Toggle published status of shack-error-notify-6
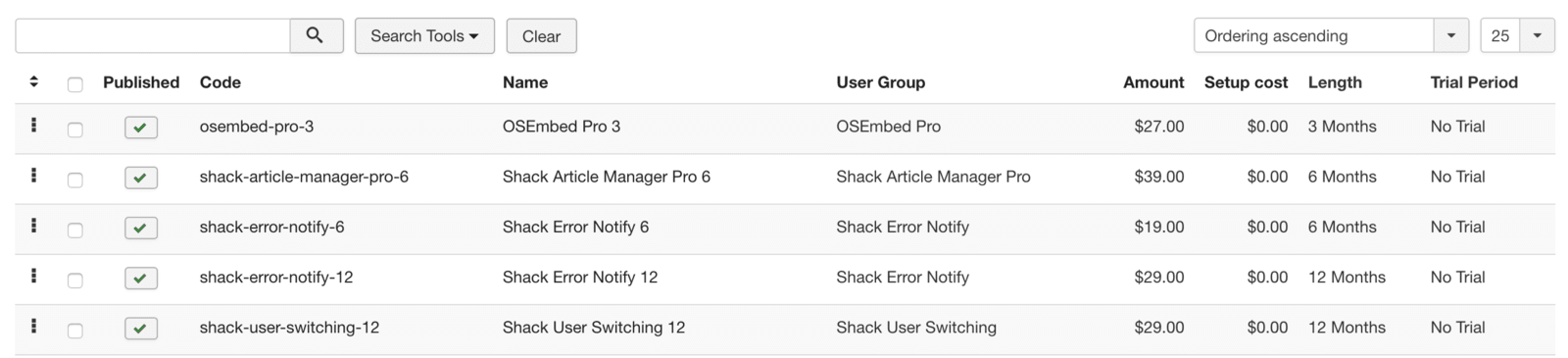The image size is (1568, 358). [141, 228]
